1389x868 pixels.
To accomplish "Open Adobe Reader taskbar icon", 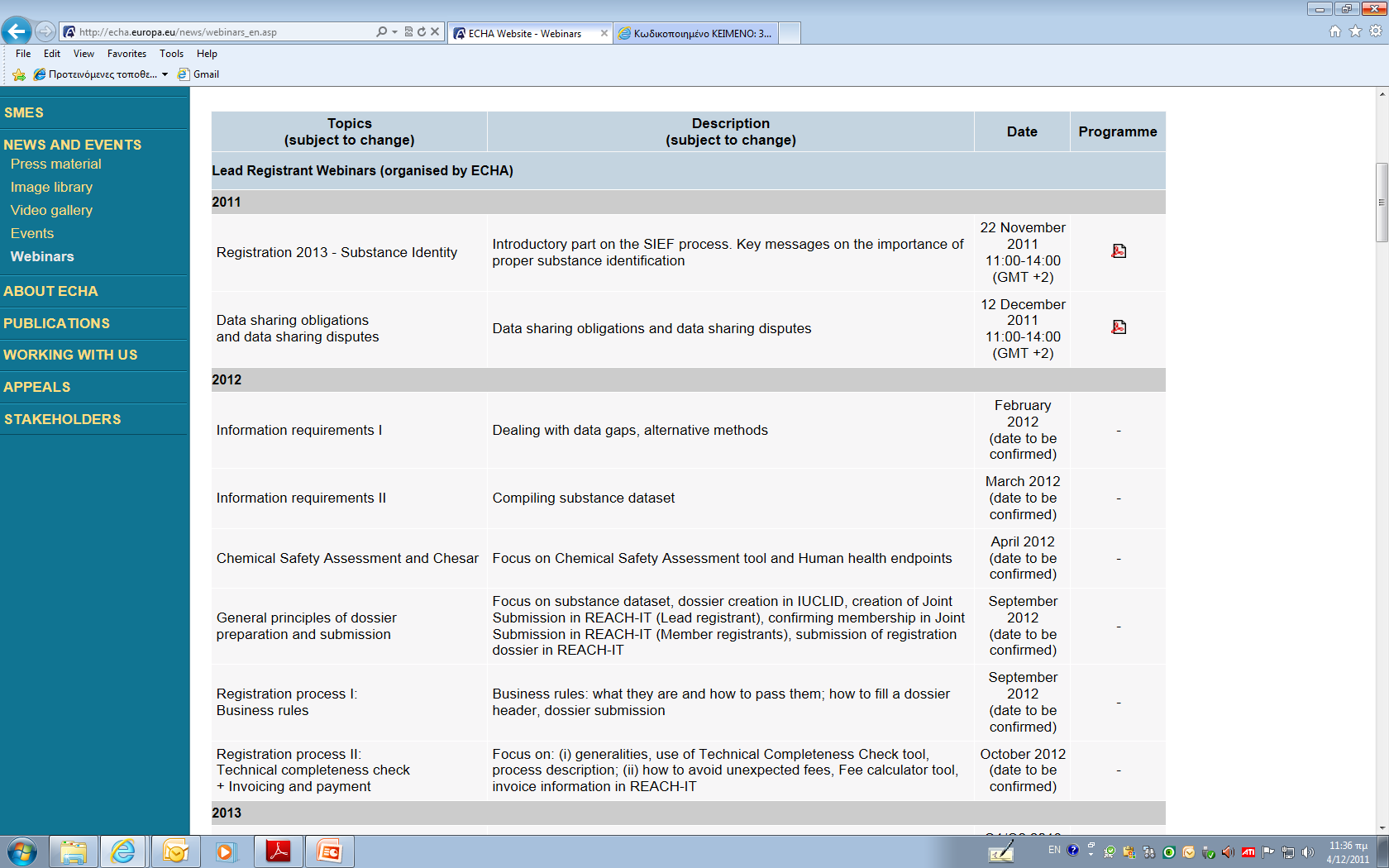I will coord(279,851).
